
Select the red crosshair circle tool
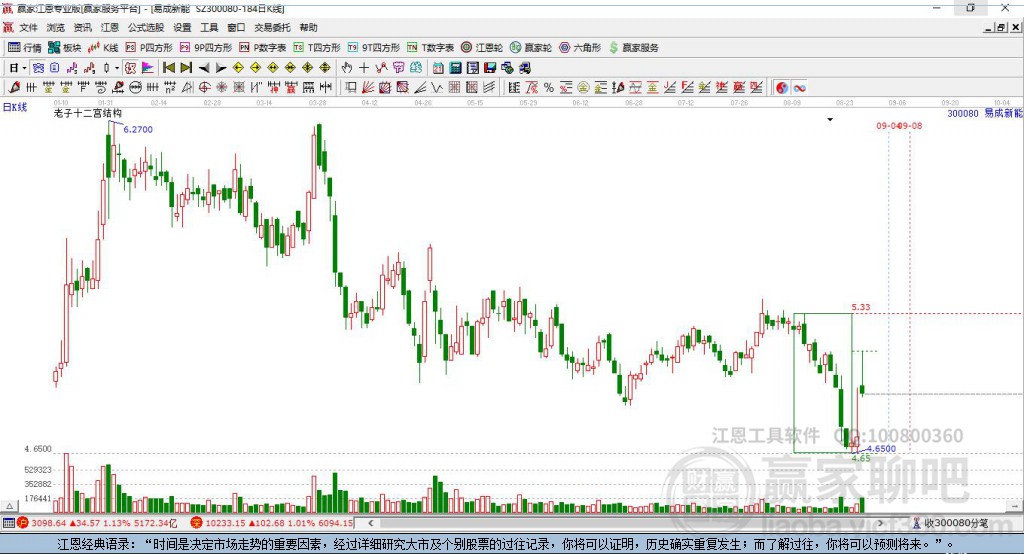click(204, 88)
